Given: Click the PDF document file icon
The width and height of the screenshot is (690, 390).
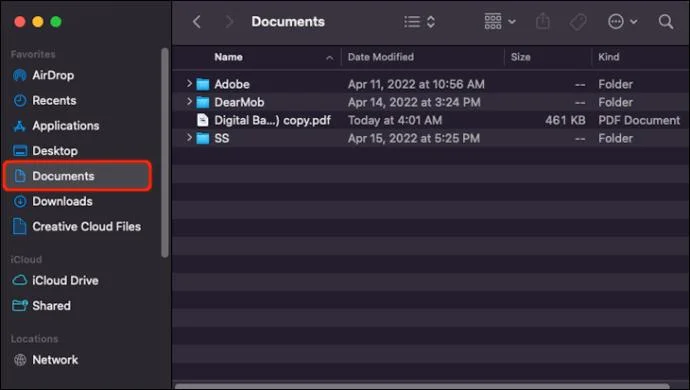Looking at the screenshot, I should click(202, 120).
